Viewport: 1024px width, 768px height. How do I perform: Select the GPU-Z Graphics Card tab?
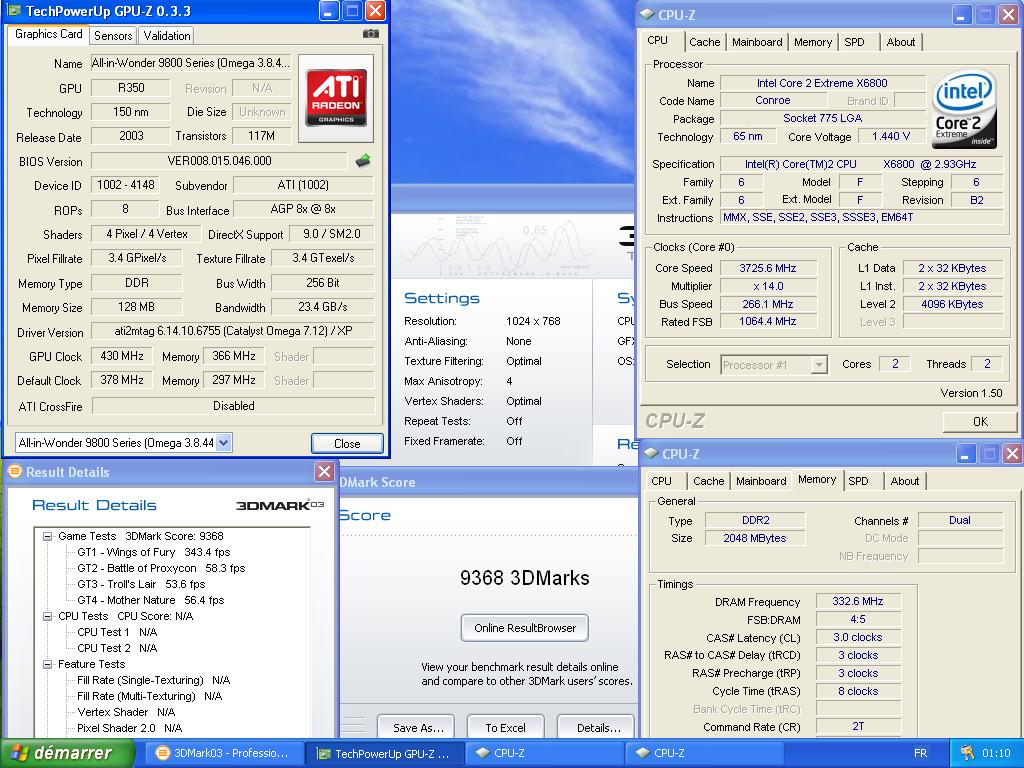48,34
